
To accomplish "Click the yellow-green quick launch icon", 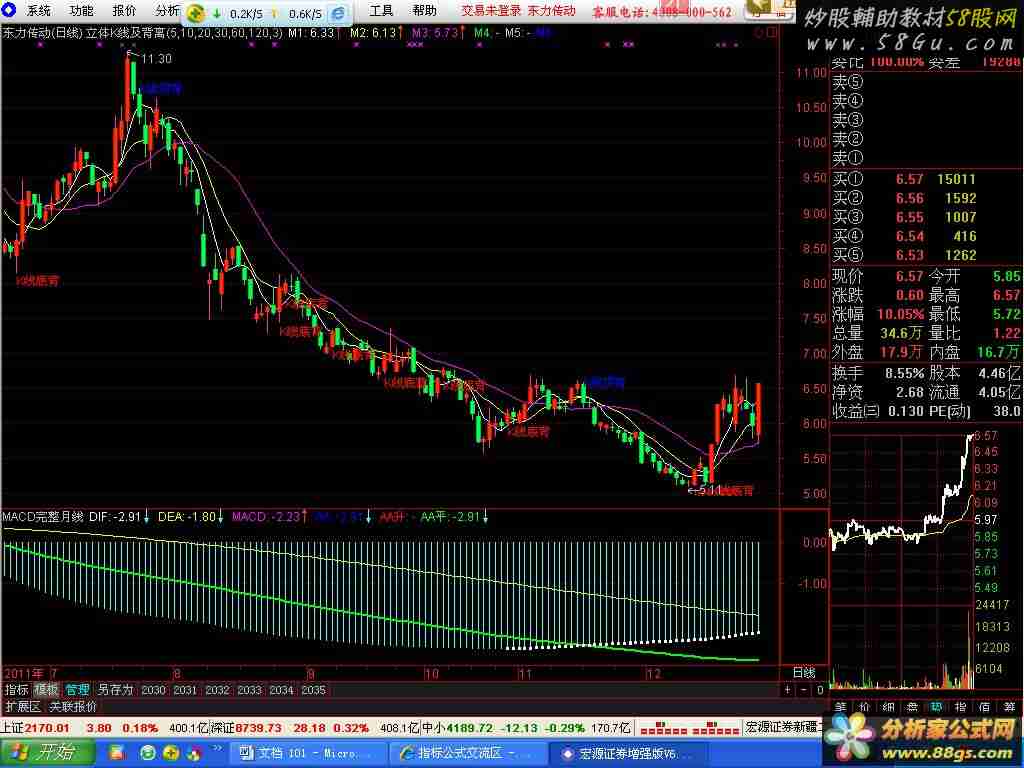I will (x=170, y=753).
